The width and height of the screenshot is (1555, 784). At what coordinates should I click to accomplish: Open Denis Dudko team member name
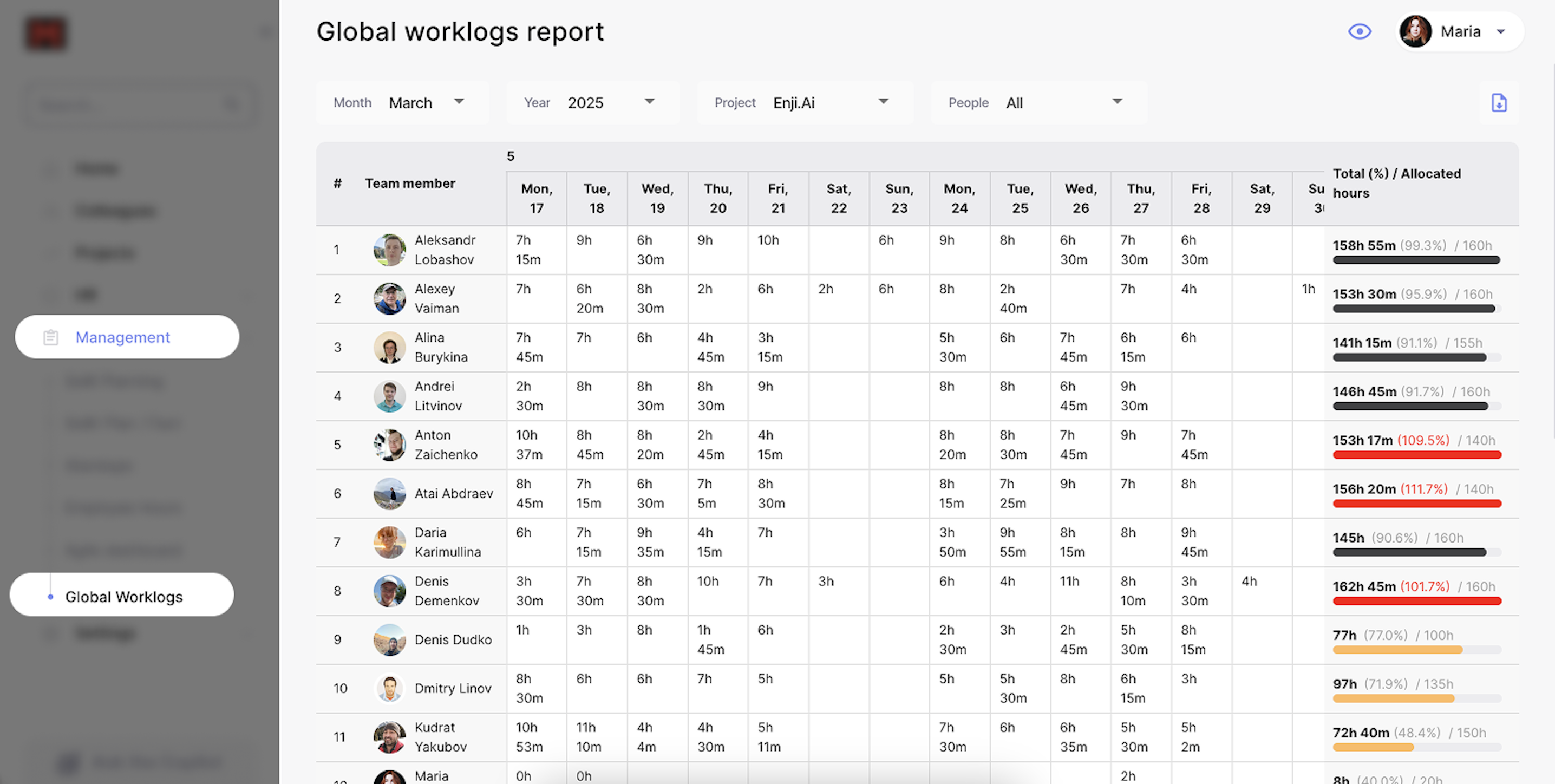453,640
